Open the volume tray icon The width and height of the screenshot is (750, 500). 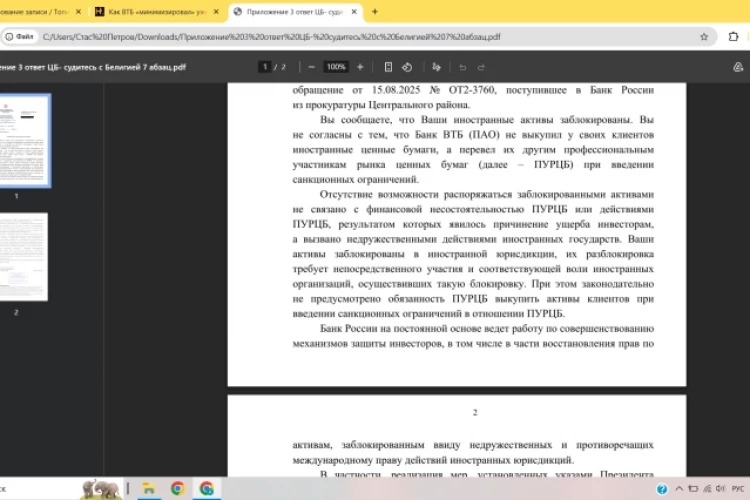720,489
